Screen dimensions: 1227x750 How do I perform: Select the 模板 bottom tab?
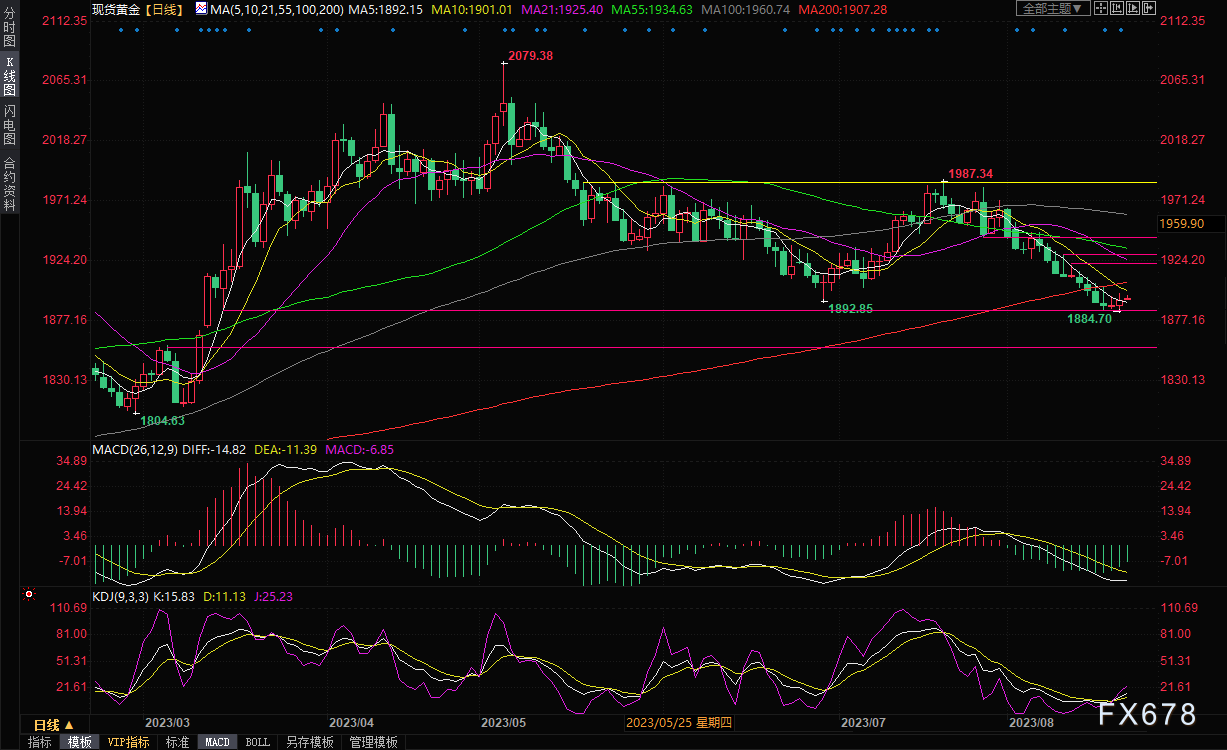[80, 742]
